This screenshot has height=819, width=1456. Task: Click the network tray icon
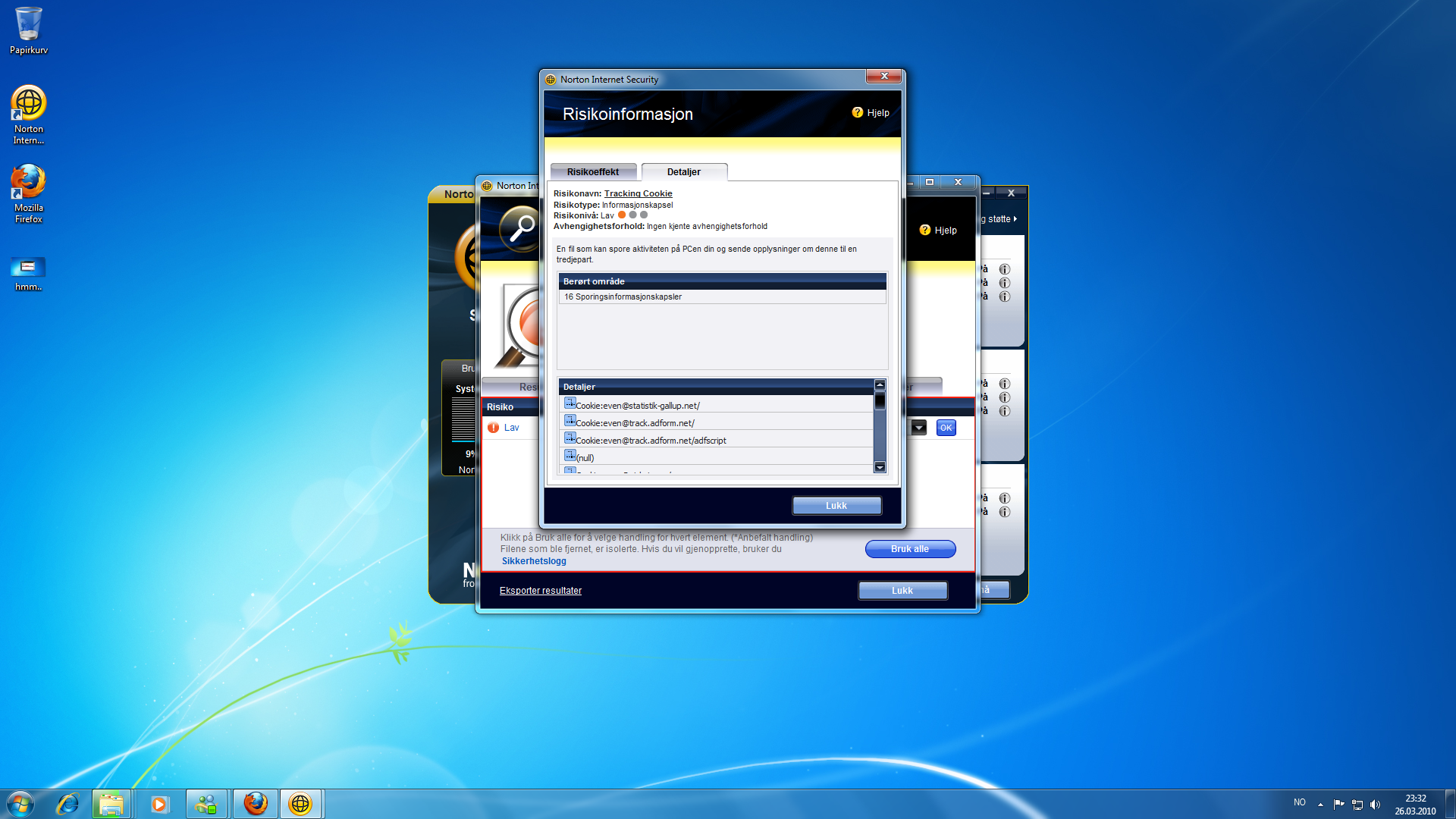tap(1357, 805)
